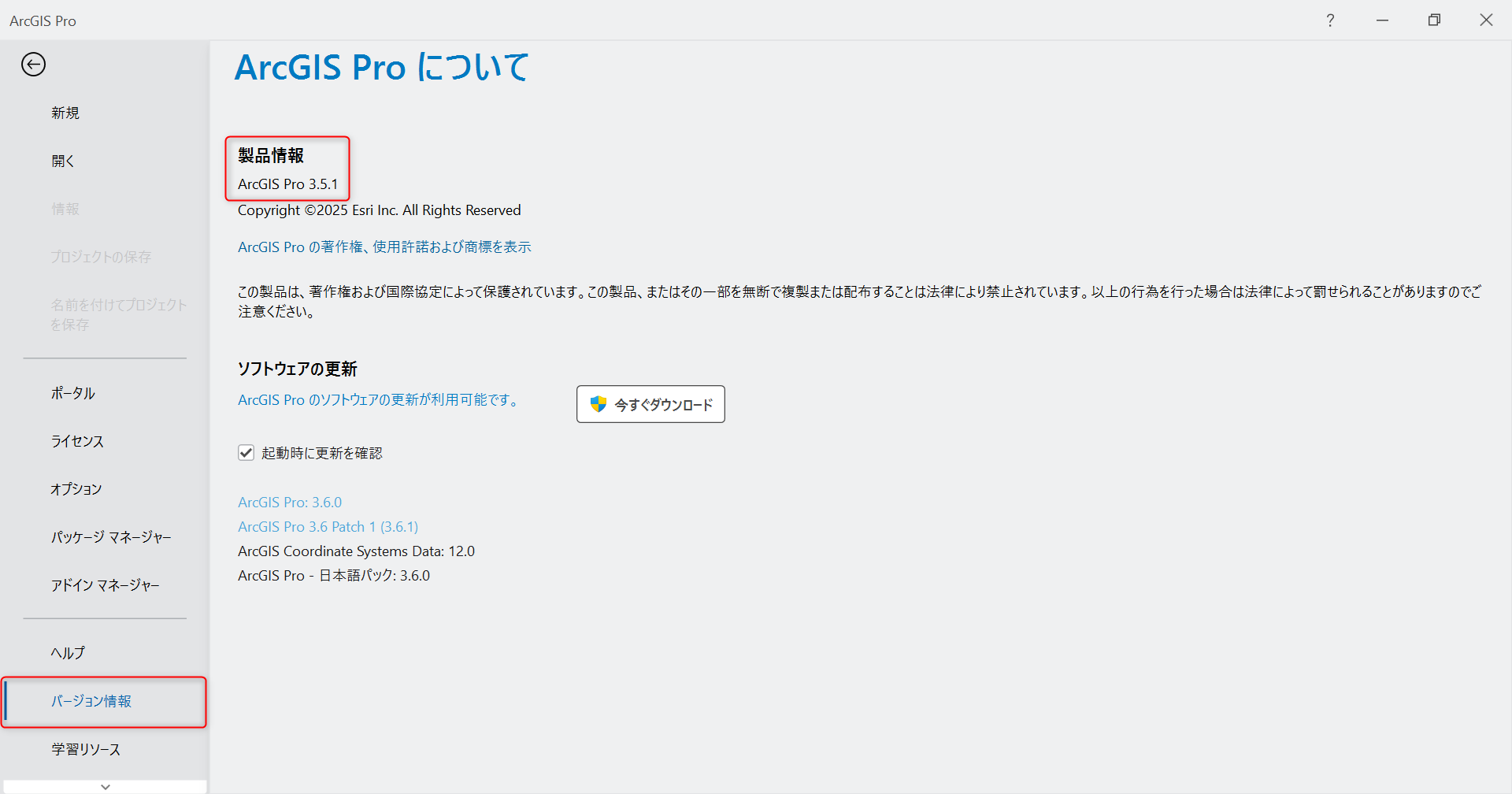This screenshot has height=794, width=1512.
Task: Open 学習リソース in sidebar
Action: click(86, 749)
